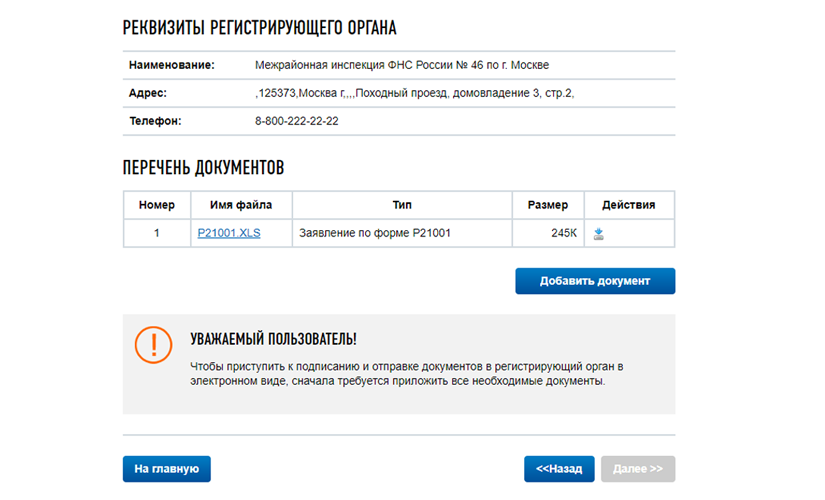Go back with the <<Назад button
825x500 pixels.
click(x=559, y=469)
